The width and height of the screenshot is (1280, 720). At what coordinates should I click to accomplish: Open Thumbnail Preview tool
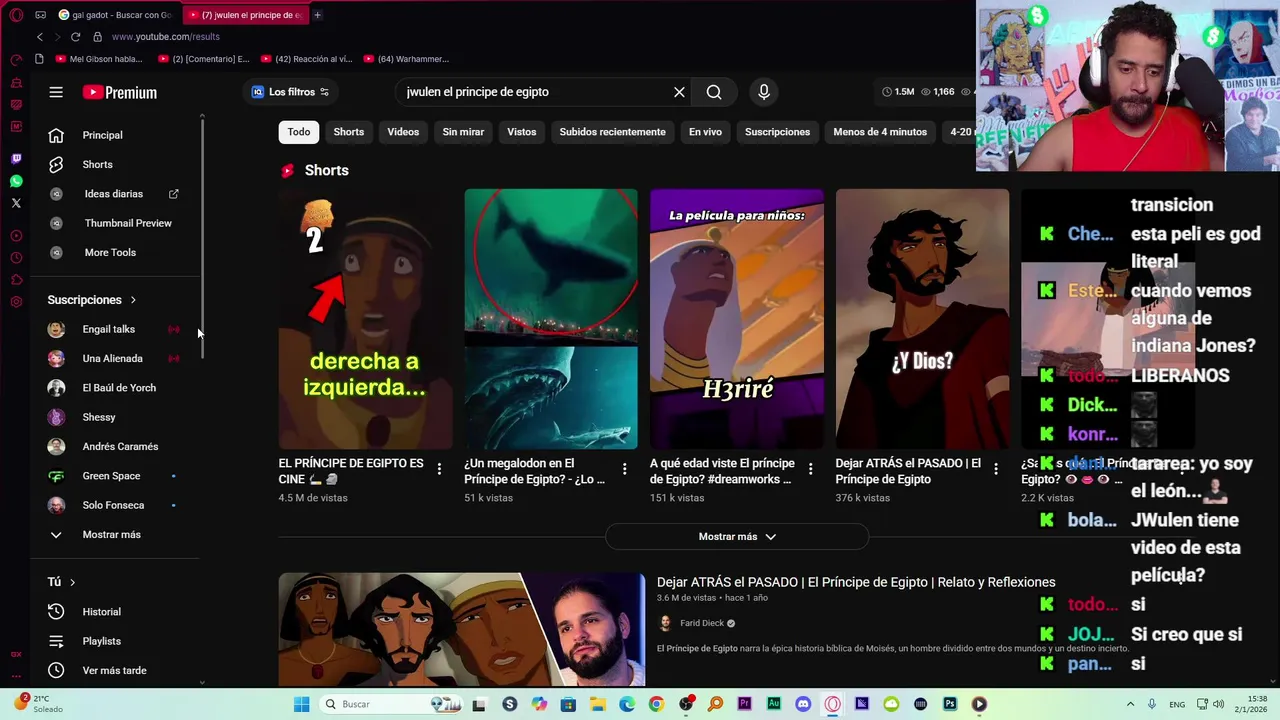click(x=128, y=223)
